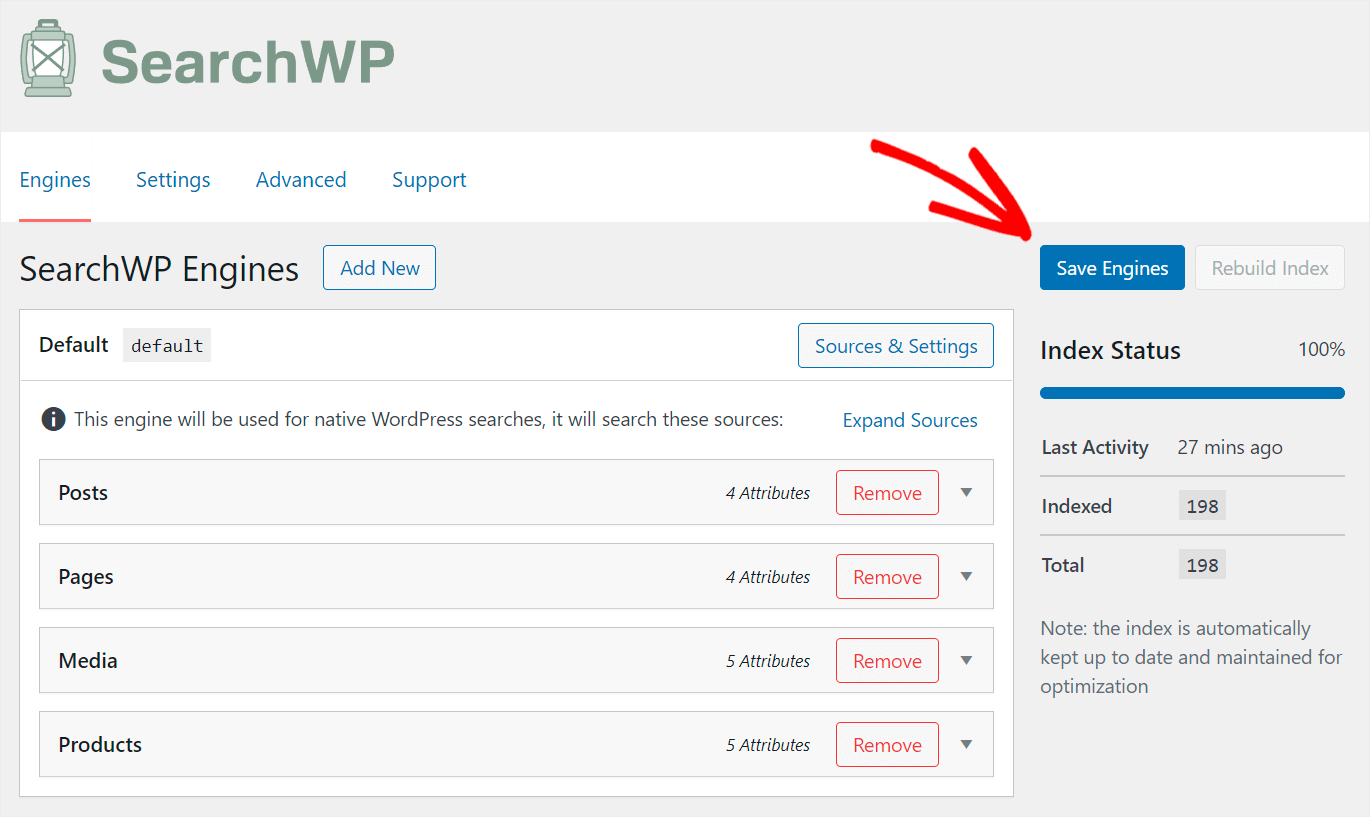Screen dimensions: 1370x817
Task: Open the Engines tab
Action: click(55, 180)
